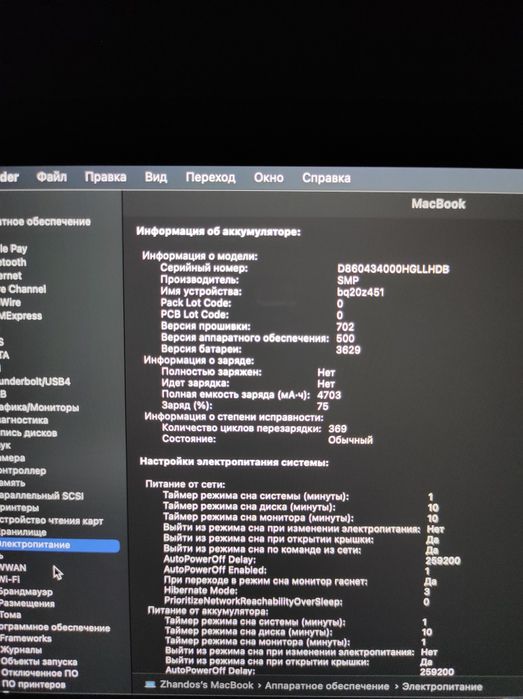The width and height of the screenshot is (523, 699).
Task: Select Камера in the sidebar
Action: (12, 458)
